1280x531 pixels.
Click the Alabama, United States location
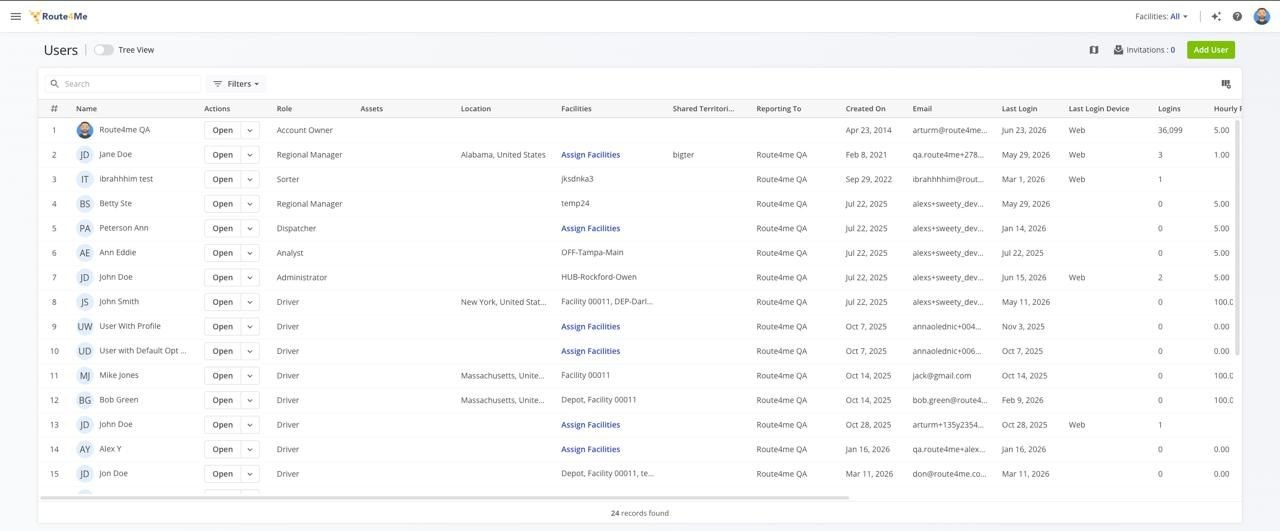pos(503,155)
